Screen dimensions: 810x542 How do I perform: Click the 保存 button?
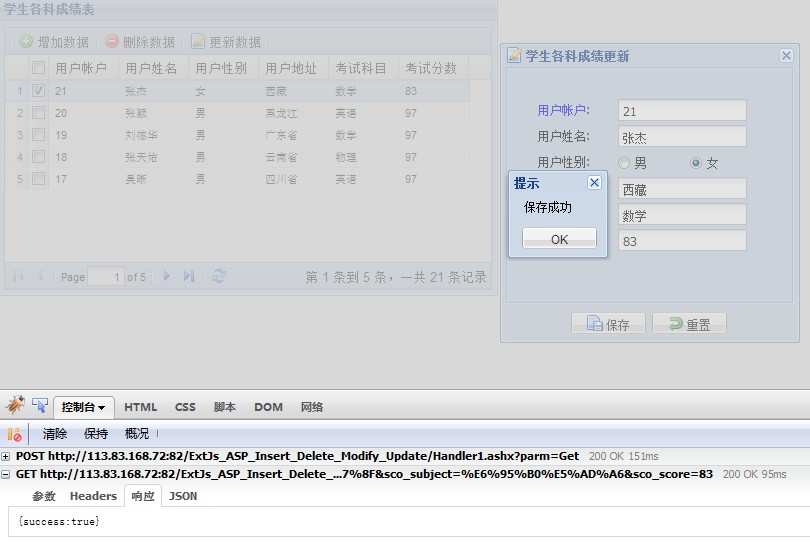608,324
